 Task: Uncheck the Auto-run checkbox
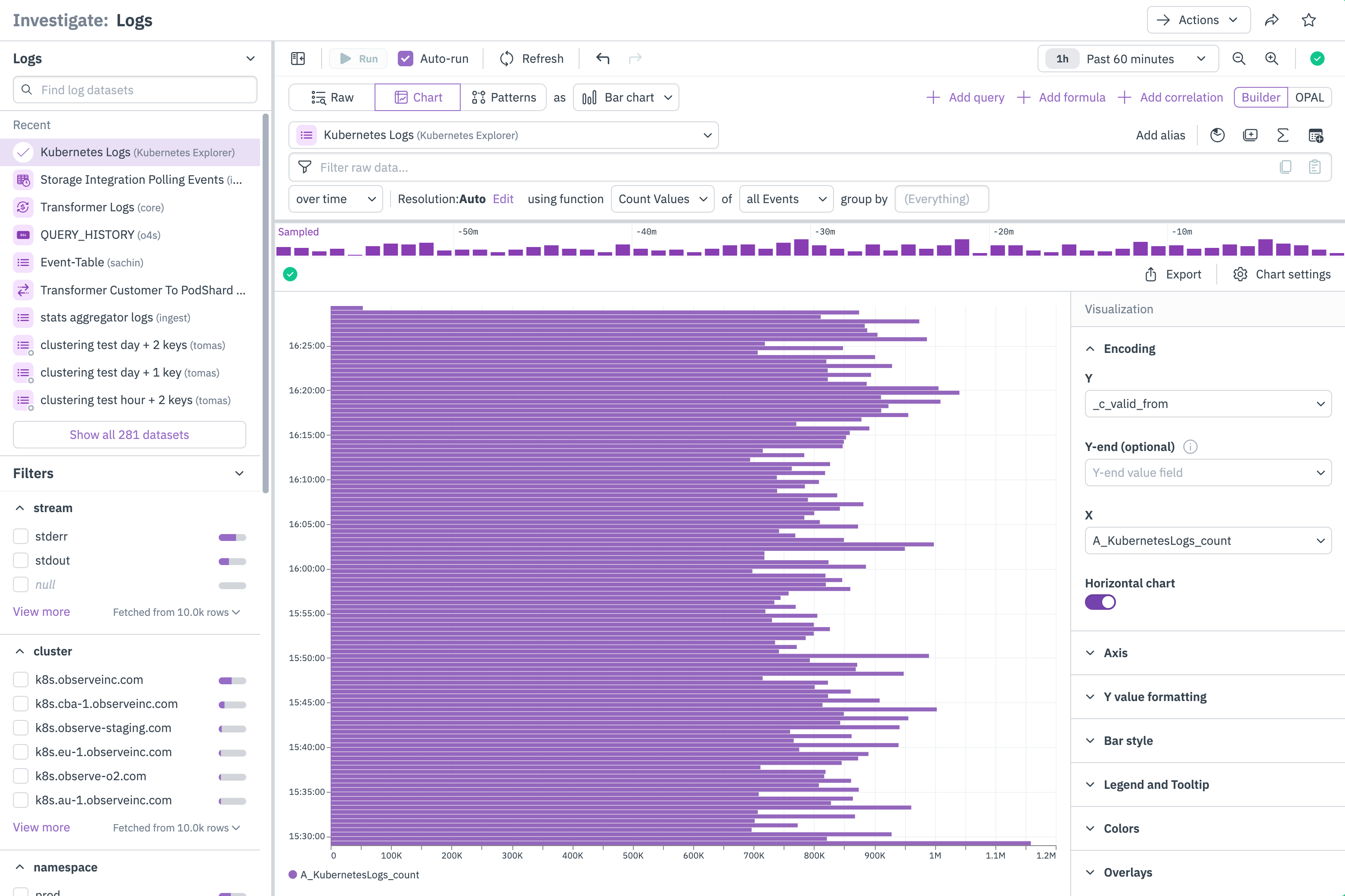405,58
